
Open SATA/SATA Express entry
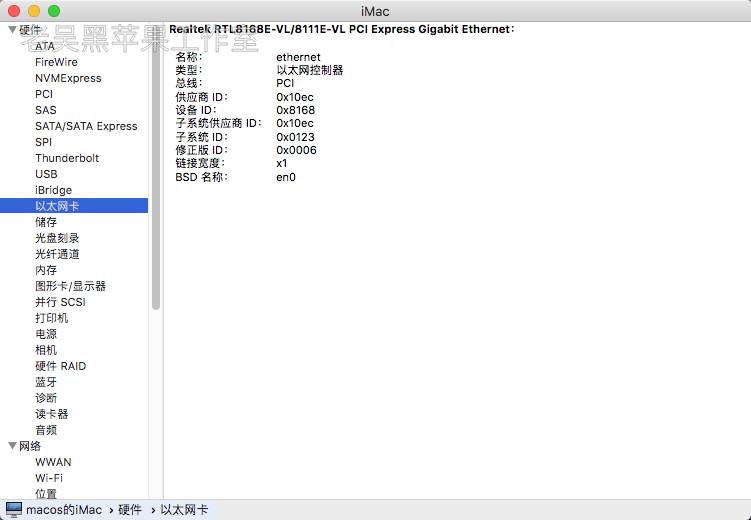pyautogui.click(x=86, y=126)
